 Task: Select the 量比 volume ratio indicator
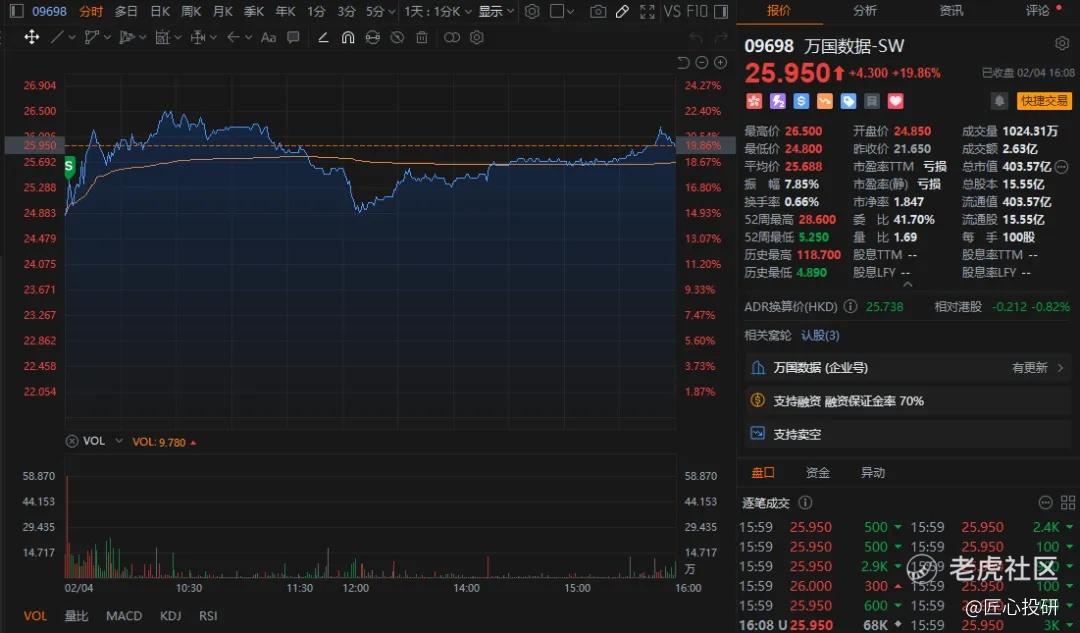(76, 616)
